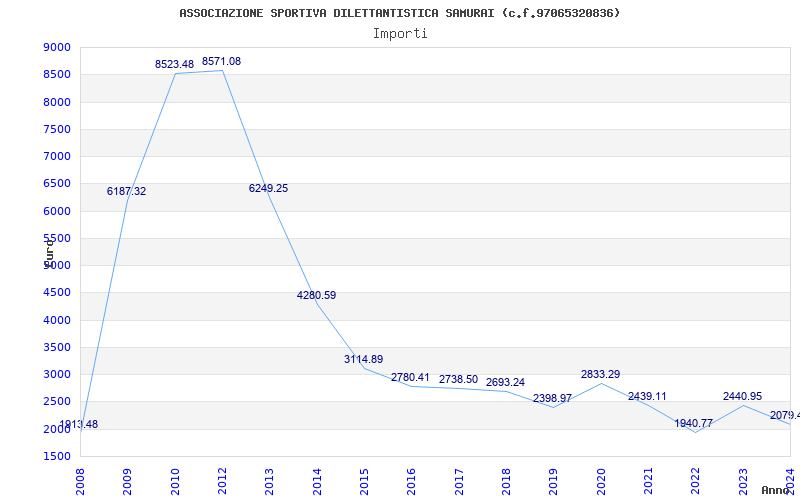800x500 pixels.
Task: Select the 1940.77 lowest value label
Action: pyautogui.click(x=694, y=424)
